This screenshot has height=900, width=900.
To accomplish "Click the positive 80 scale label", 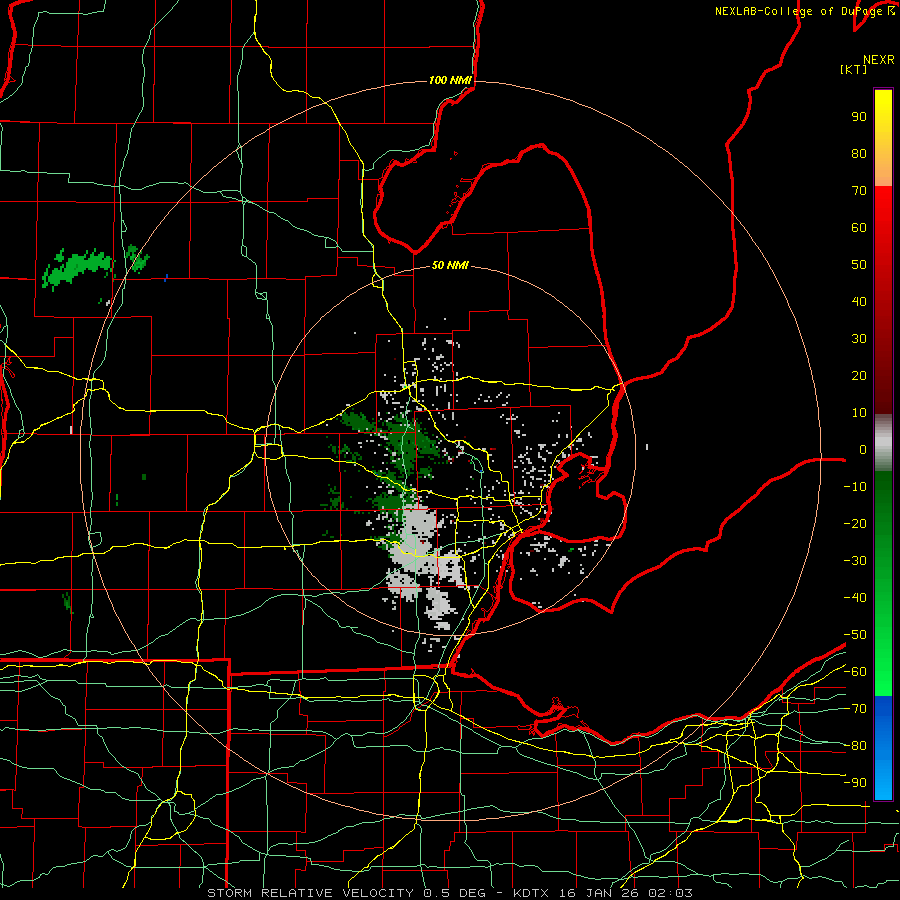I will click(x=859, y=153).
